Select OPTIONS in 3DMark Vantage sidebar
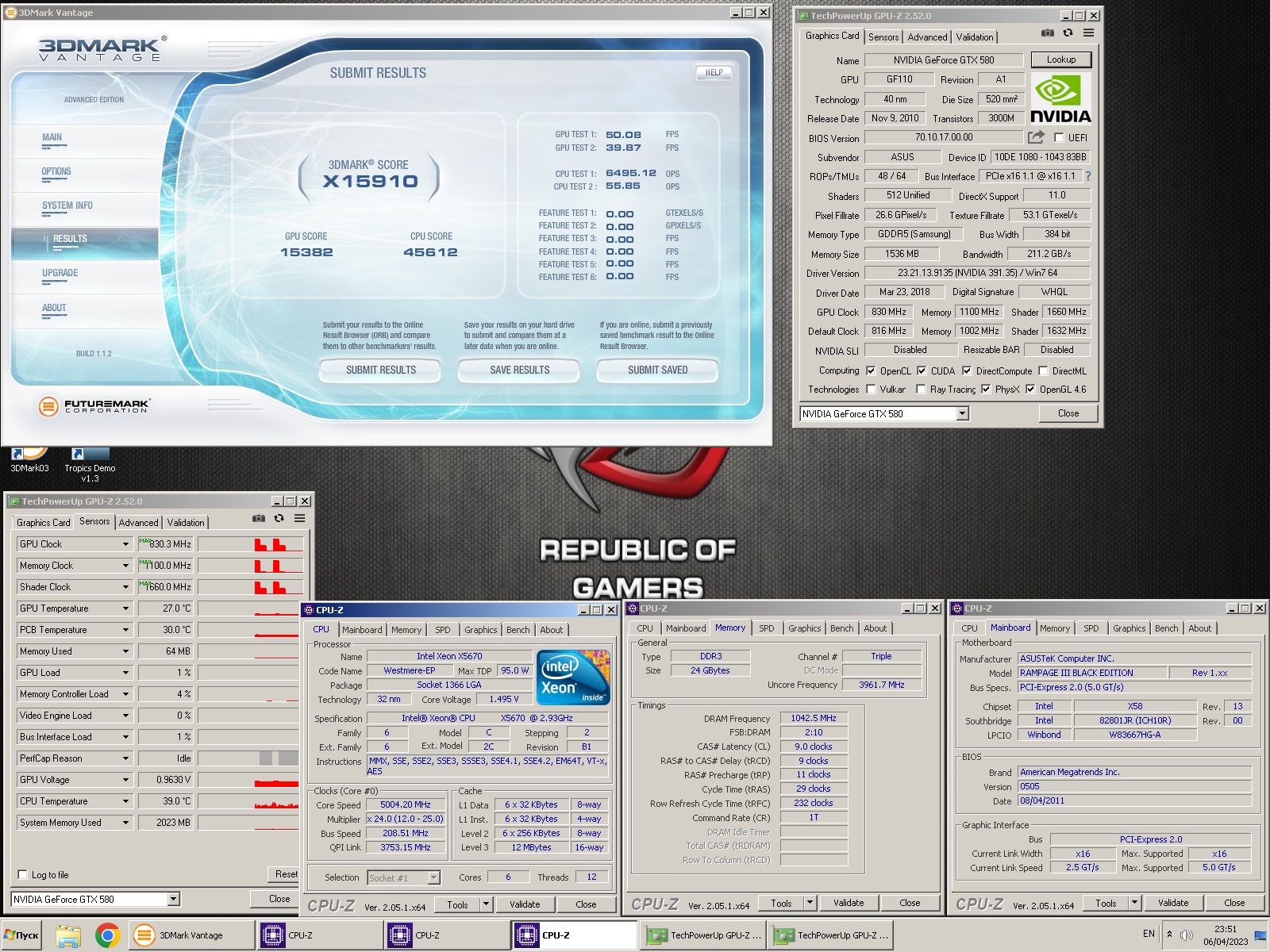Image resolution: width=1270 pixels, height=952 pixels. [x=56, y=172]
